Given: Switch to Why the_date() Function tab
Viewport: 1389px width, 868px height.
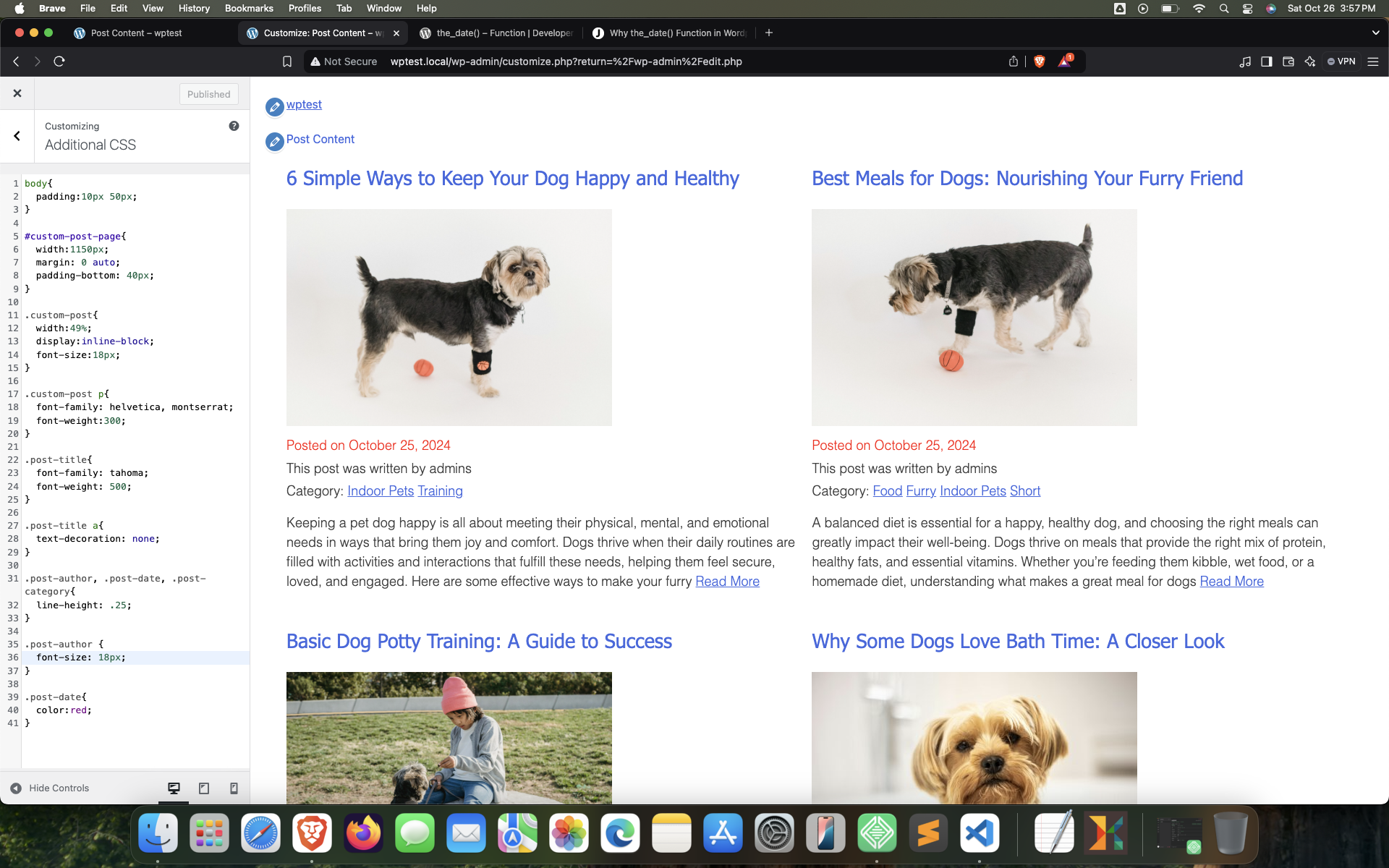Looking at the screenshot, I should pyautogui.click(x=669, y=33).
